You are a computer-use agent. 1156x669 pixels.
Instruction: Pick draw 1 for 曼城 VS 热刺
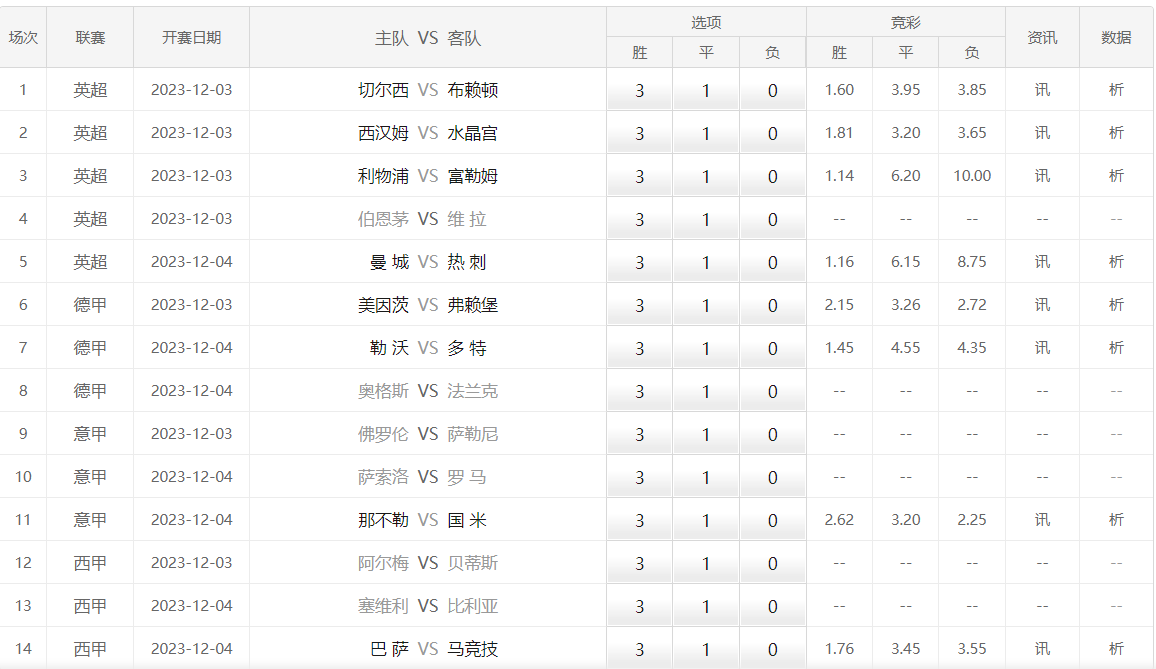[706, 262]
